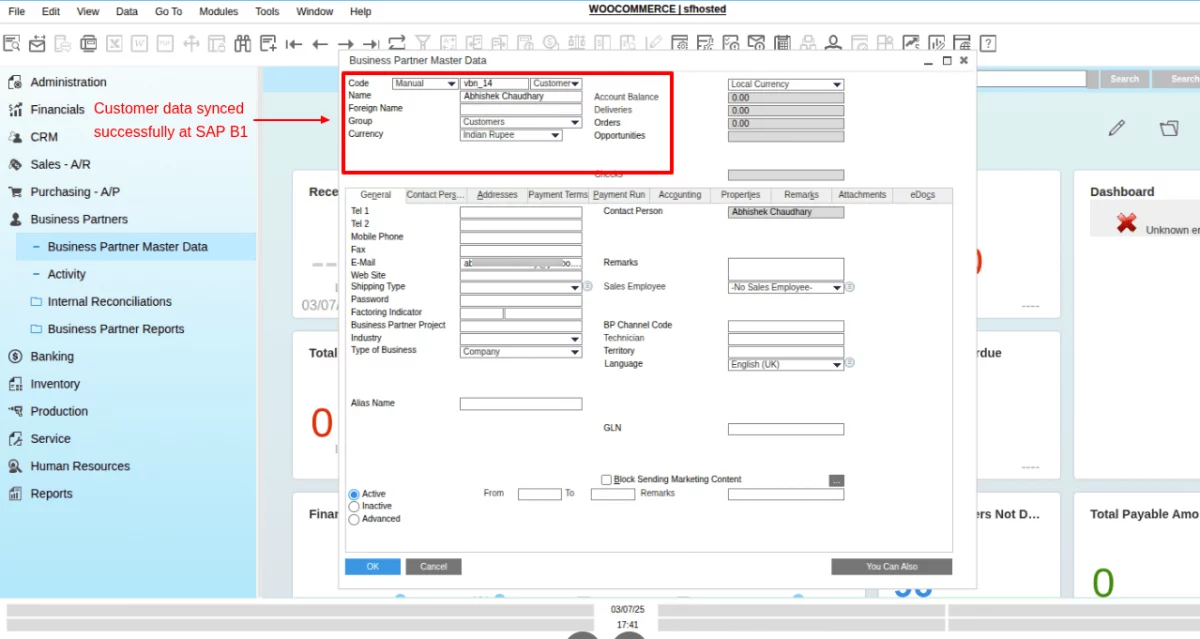Select the Inactive radio button
The width and height of the screenshot is (1200, 639).
[x=353, y=506]
